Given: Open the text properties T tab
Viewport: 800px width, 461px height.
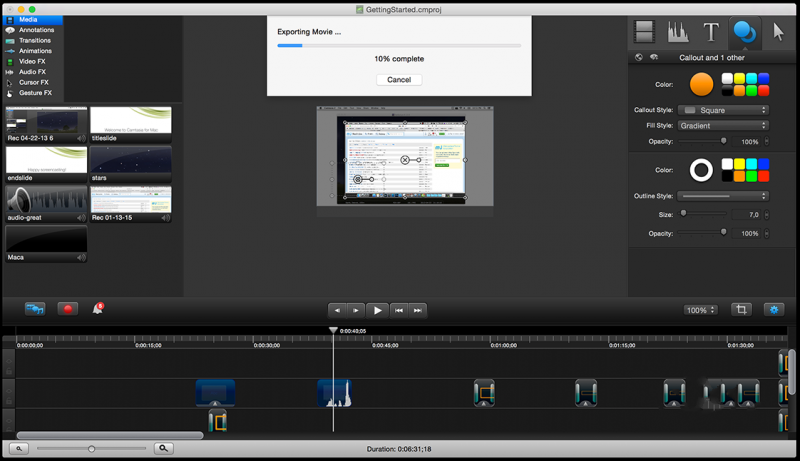Looking at the screenshot, I should pyautogui.click(x=711, y=32).
